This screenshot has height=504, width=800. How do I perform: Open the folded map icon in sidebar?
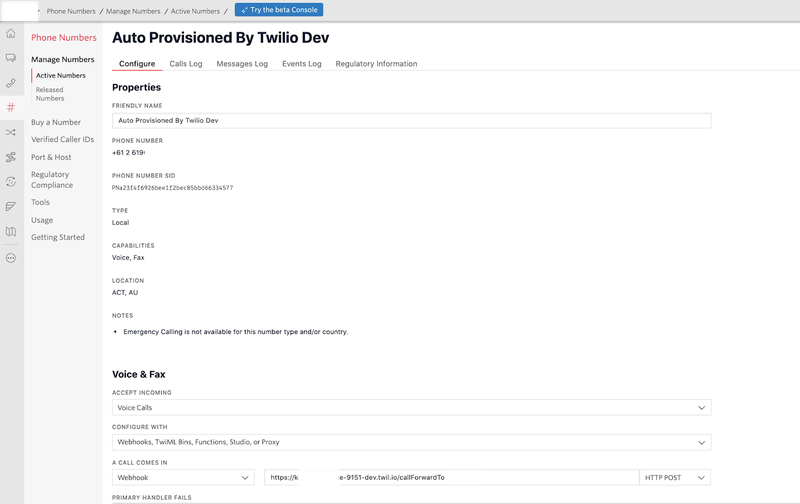(11, 232)
